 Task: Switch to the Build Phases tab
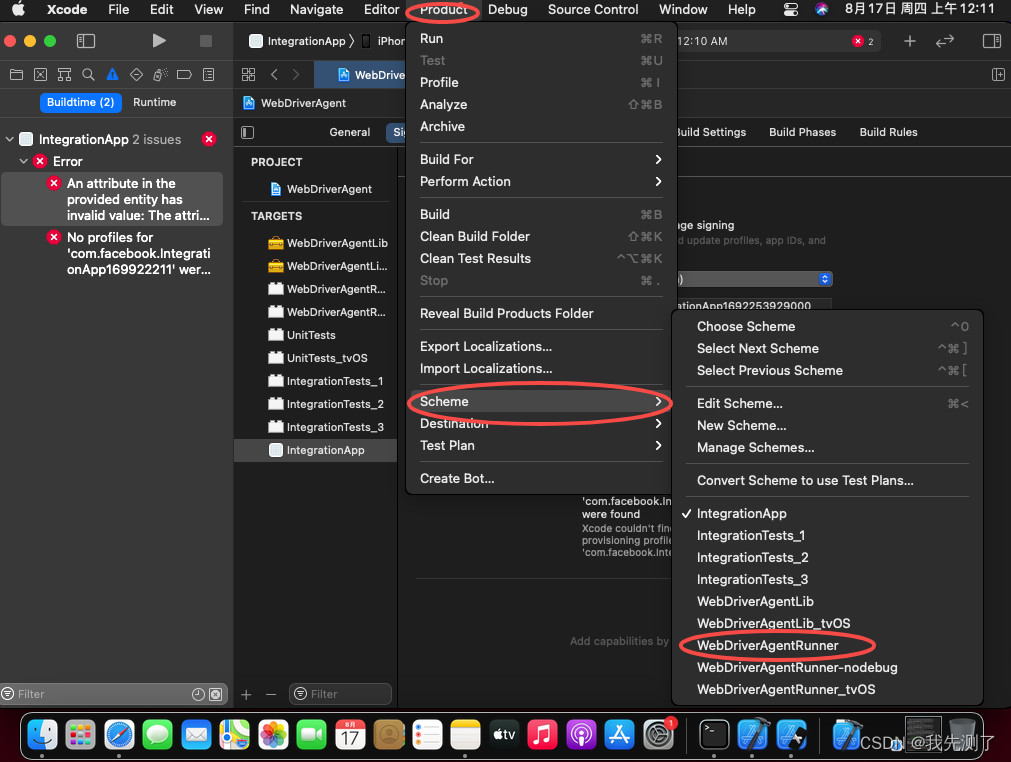pos(802,131)
